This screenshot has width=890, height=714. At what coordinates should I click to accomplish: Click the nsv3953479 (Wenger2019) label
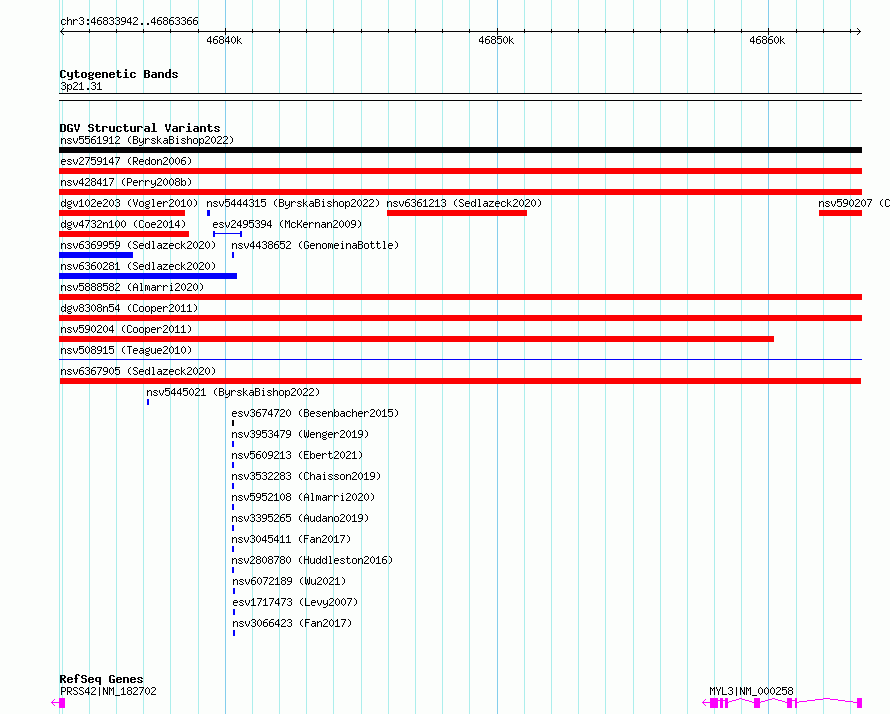coord(300,434)
